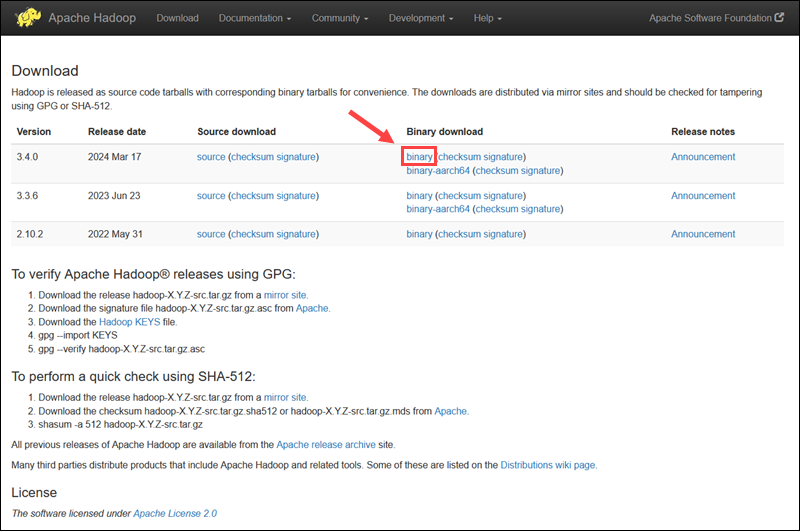Open checksum for the 3.3.6 binary

pyautogui.click(x=459, y=195)
